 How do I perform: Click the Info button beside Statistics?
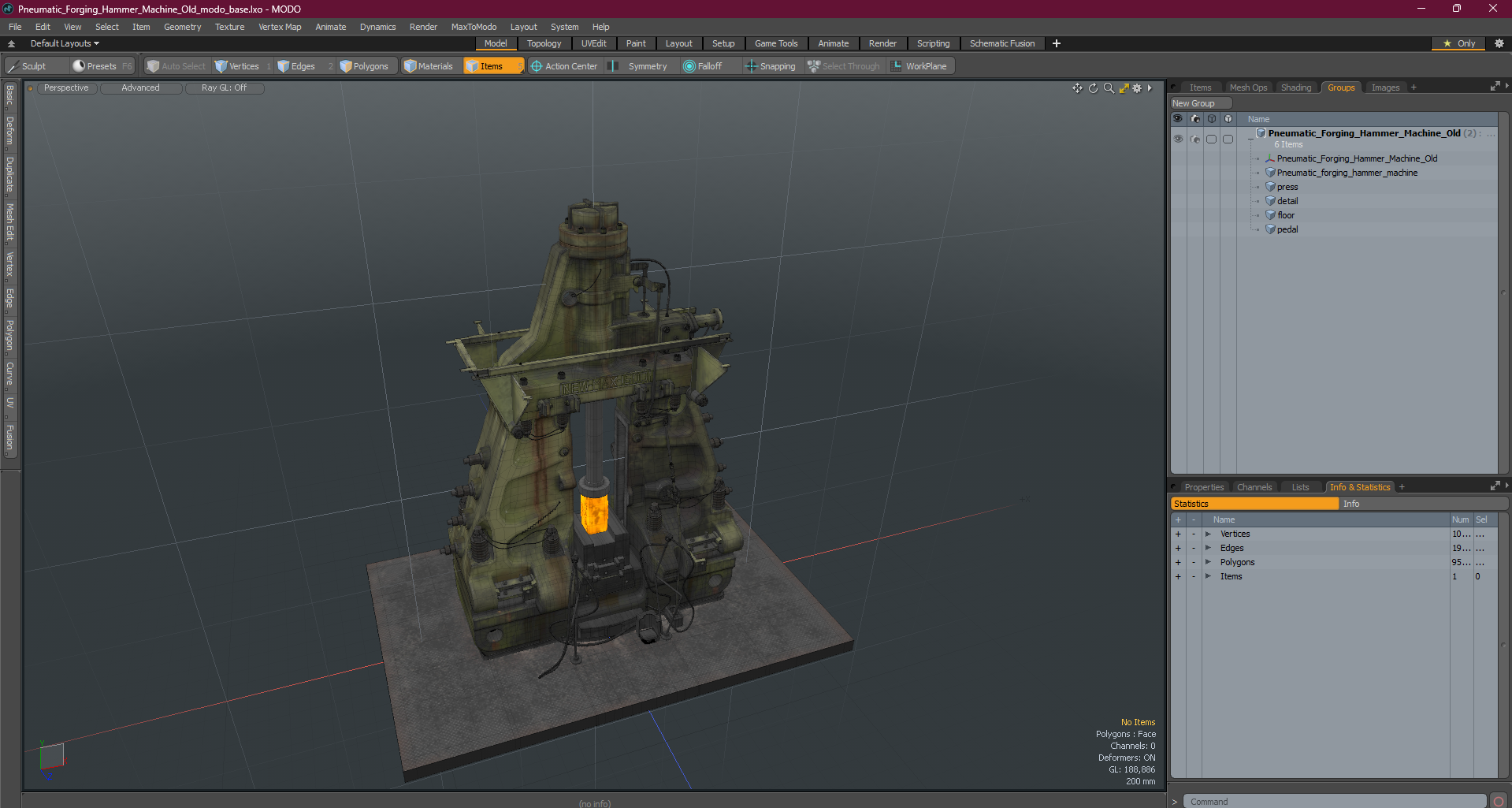point(1423,504)
